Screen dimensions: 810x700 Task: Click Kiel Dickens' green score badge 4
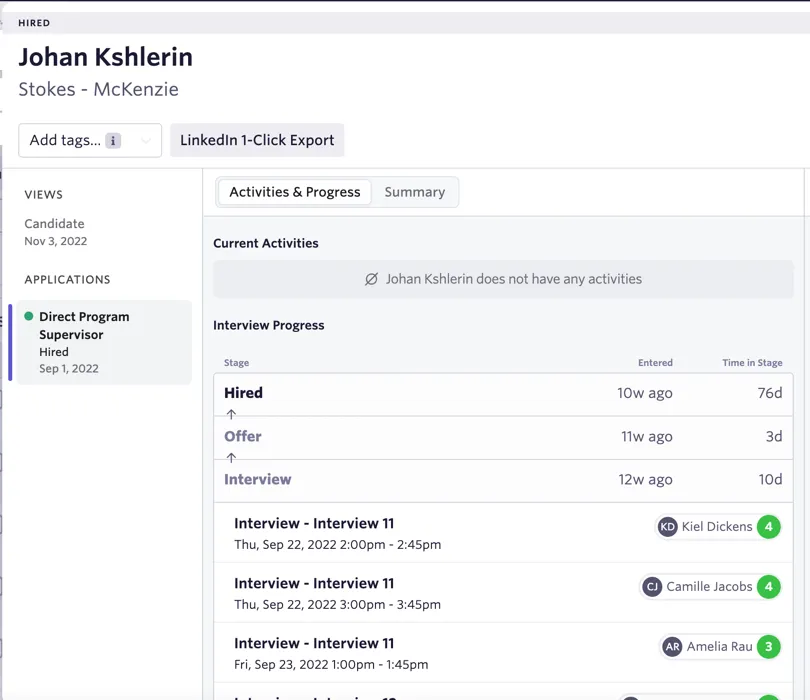point(769,527)
